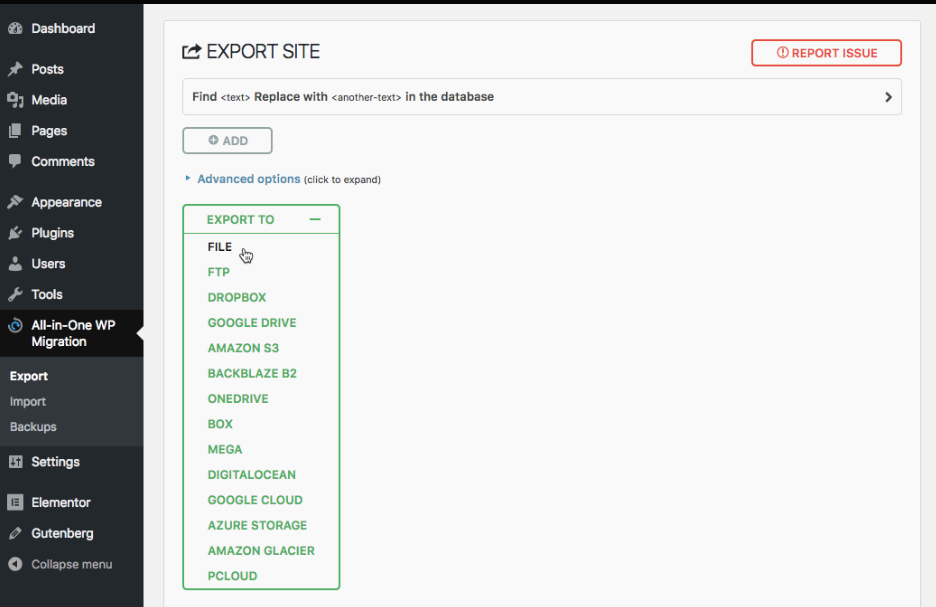Click the plus icon in the Add button
Viewport: 936px width, 607px height.
pyautogui.click(x=213, y=140)
